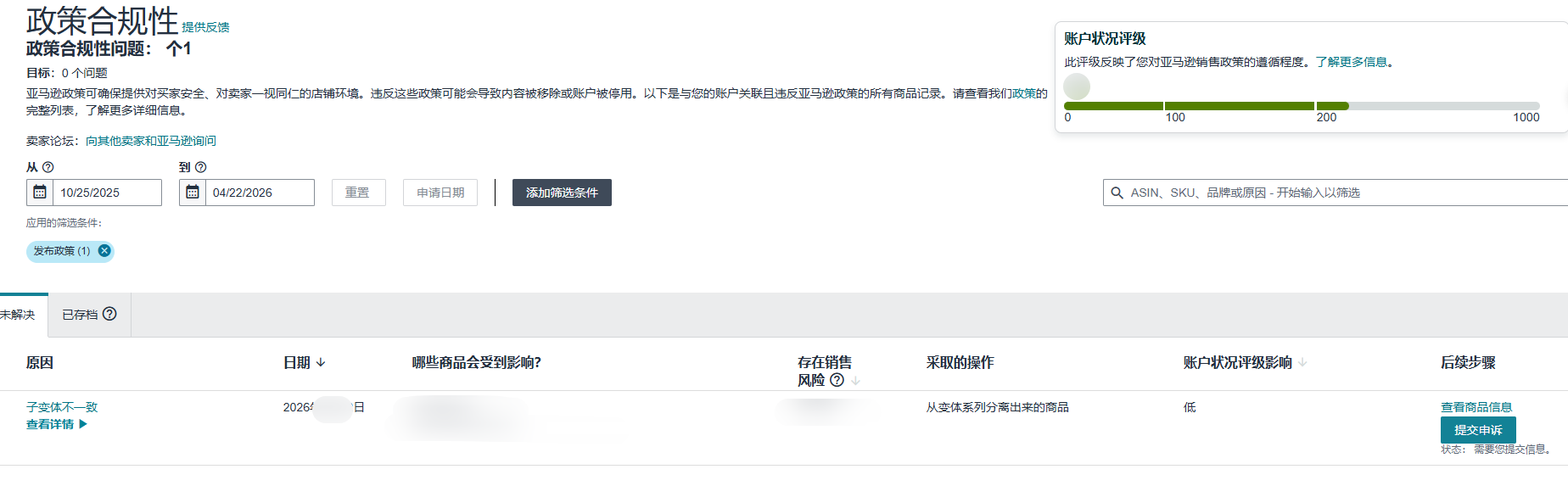Open 查看商品信息 link

1476,407
